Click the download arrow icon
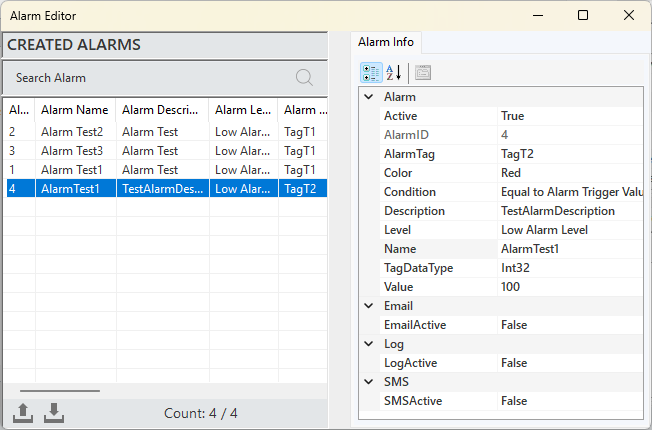The width and height of the screenshot is (652, 430). (54, 413)
